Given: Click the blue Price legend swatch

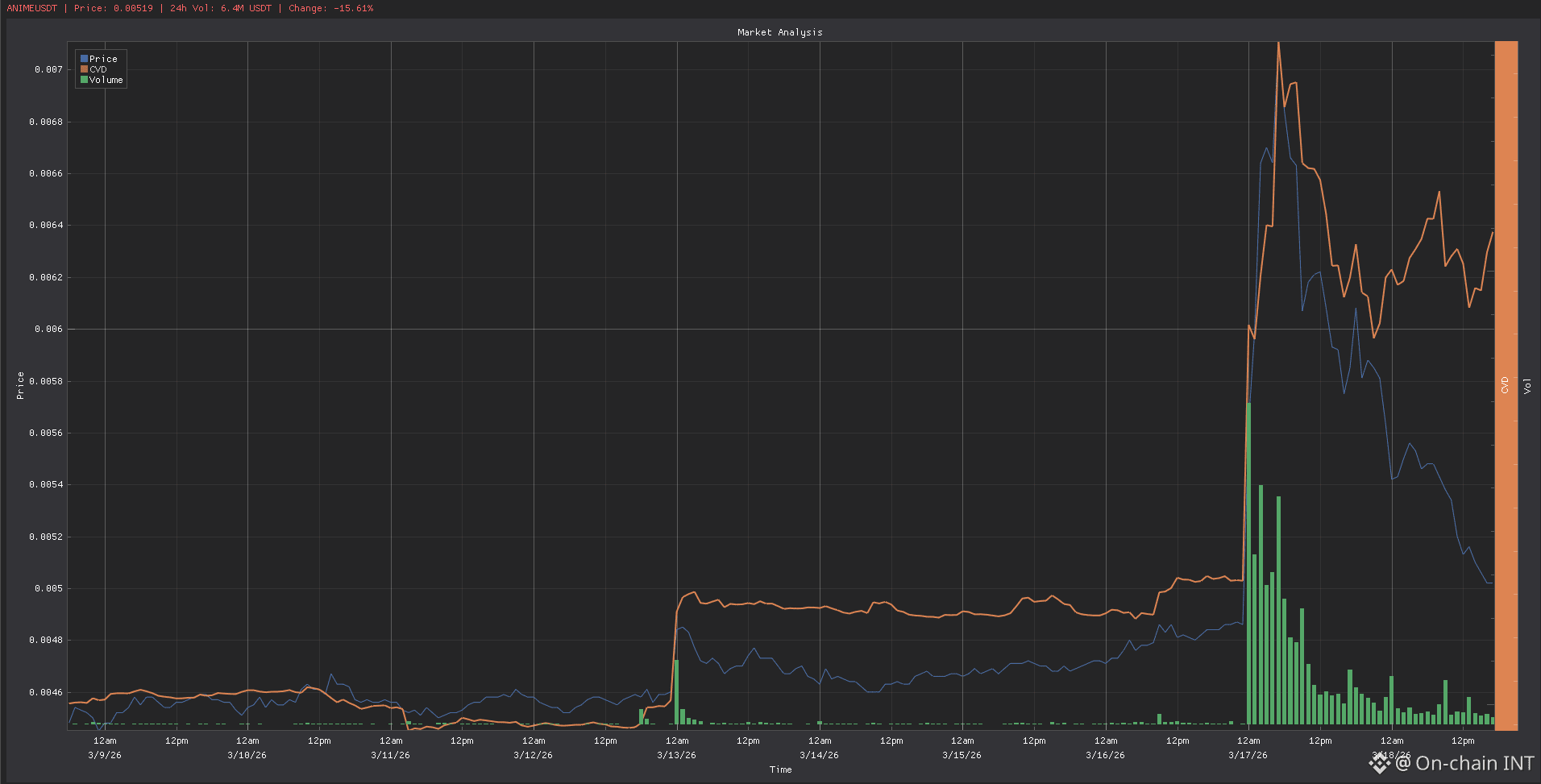Looking at the screenshot, I should tap(84, 59).
